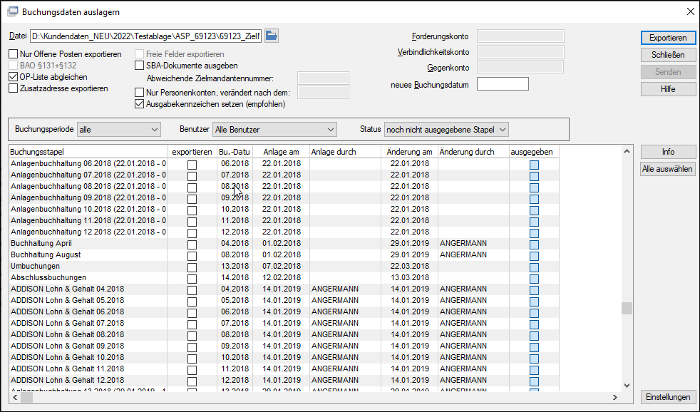Sort by Anlage am column header

click(x=281, y=152)
